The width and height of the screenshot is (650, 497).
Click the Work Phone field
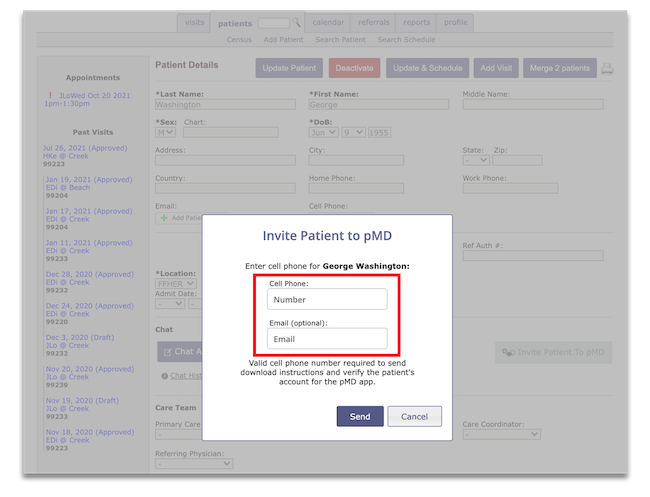[510, 189]
